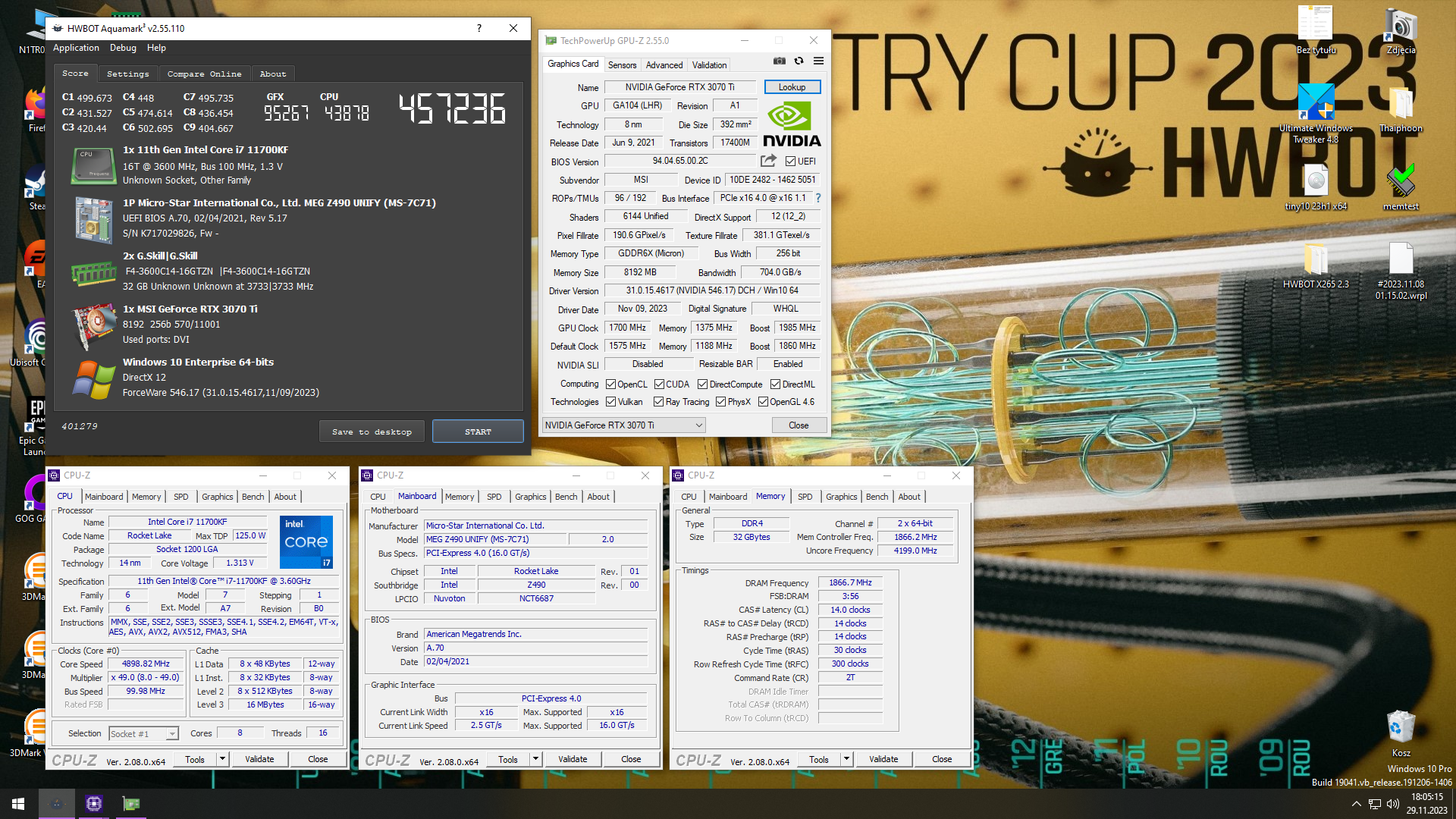1456x819 pixels.
Task: Click Close in the CPU-Z Memory window
Action: click(942, 759)
